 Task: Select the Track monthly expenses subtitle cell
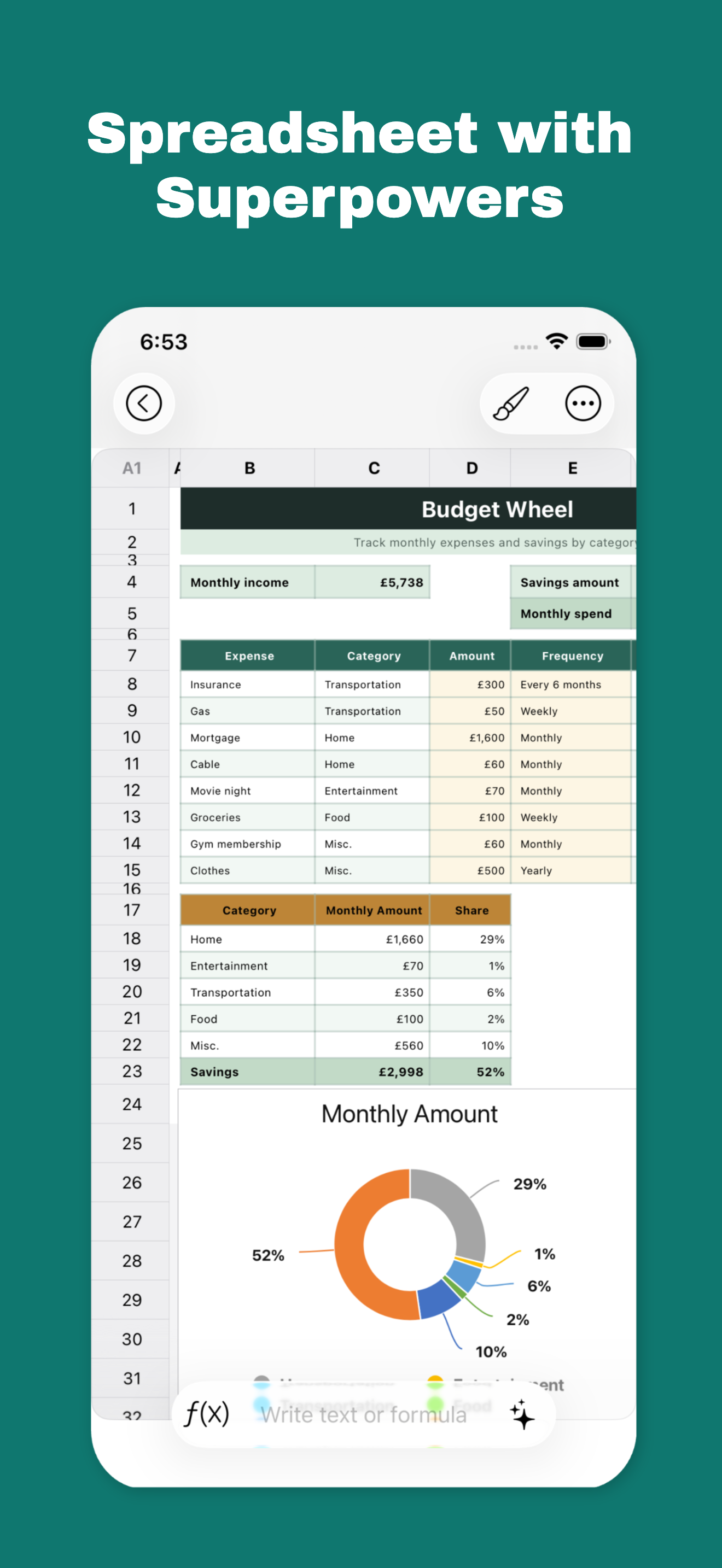408,542
